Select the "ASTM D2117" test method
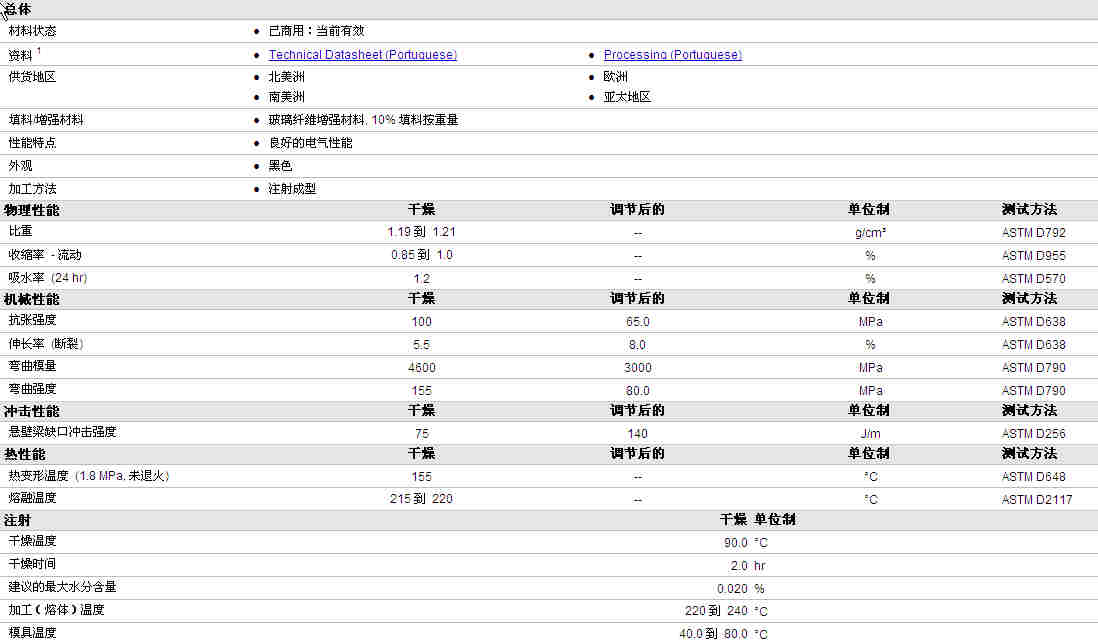This screenshot has height=644, width=1098. point(1037,499)
